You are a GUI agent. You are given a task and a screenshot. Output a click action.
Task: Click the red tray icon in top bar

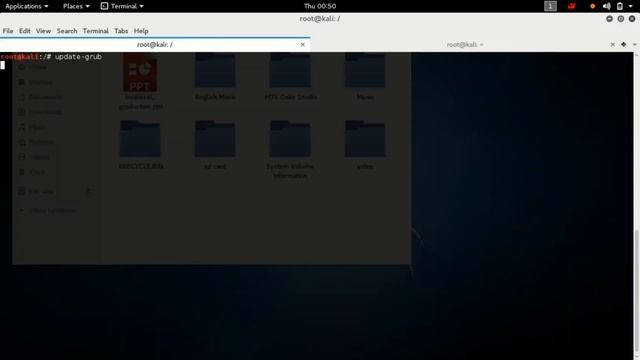tap(572, 6)
